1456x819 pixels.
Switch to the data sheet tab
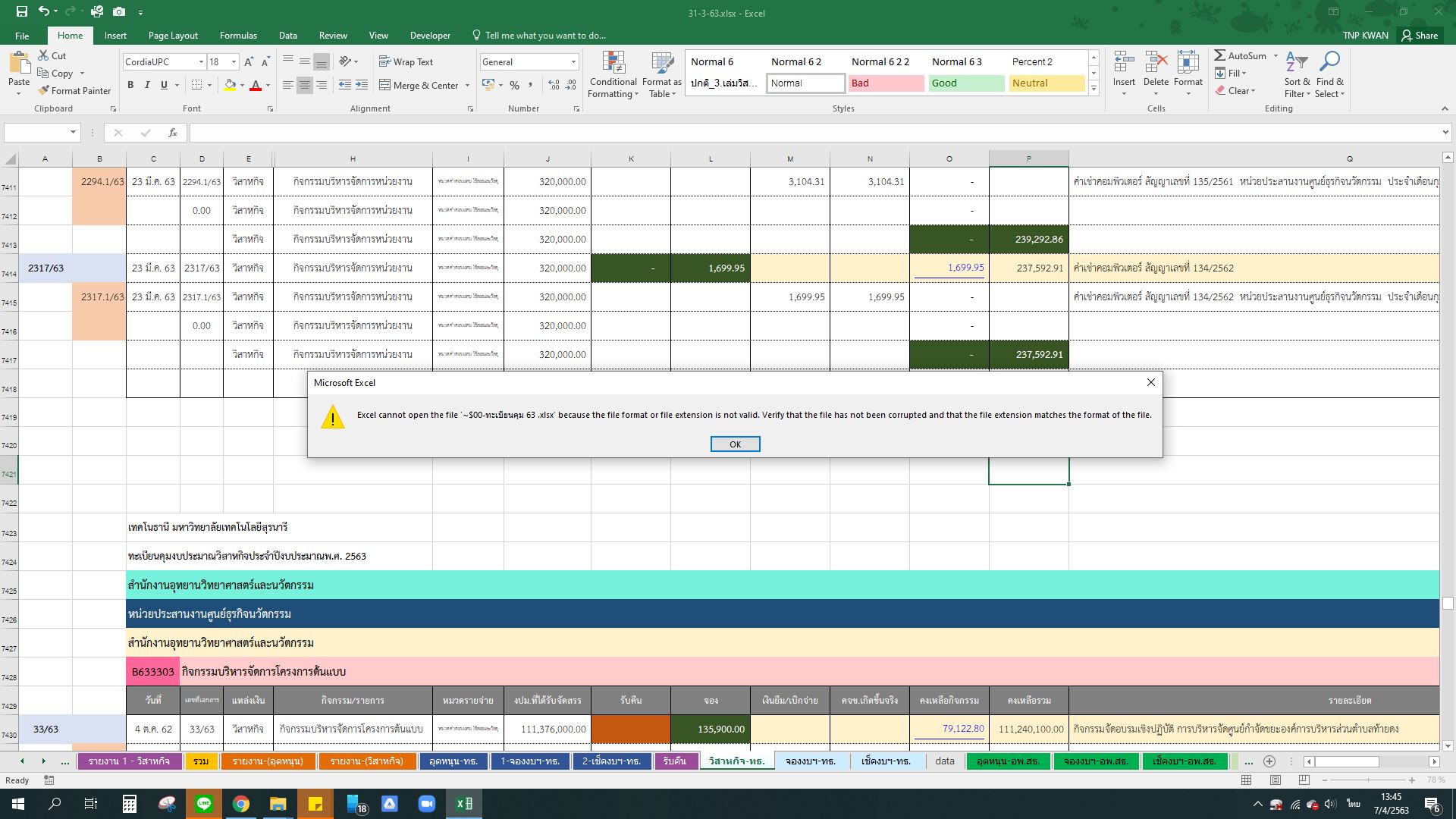[944, 761]
